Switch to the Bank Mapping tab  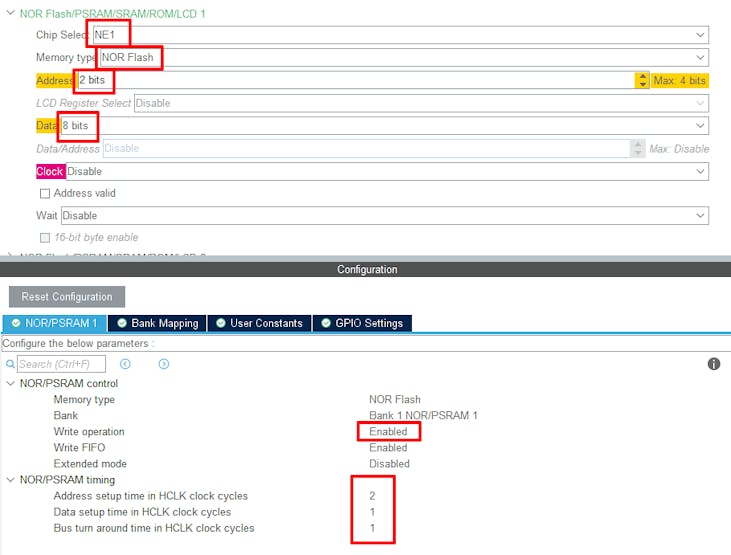tap(158, 323)
